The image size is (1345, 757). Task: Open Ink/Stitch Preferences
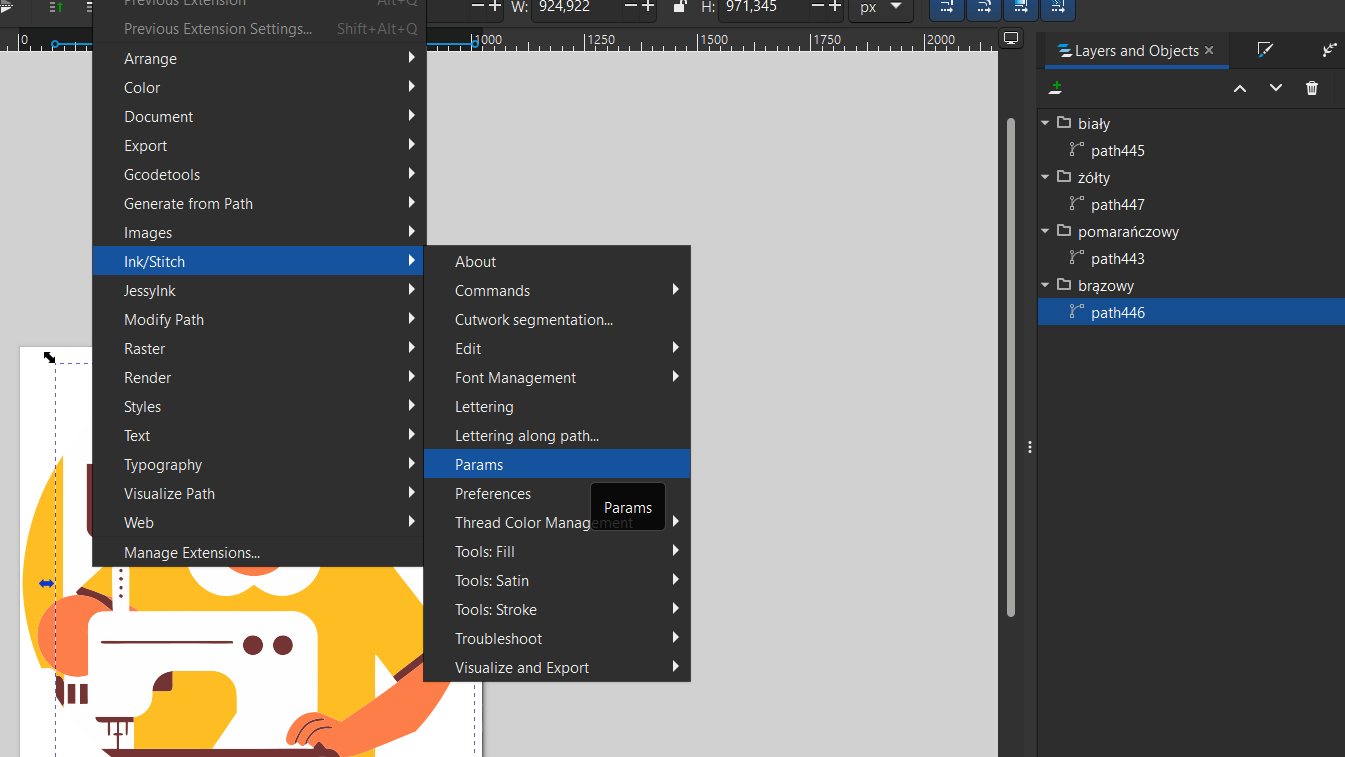point(557,494)
